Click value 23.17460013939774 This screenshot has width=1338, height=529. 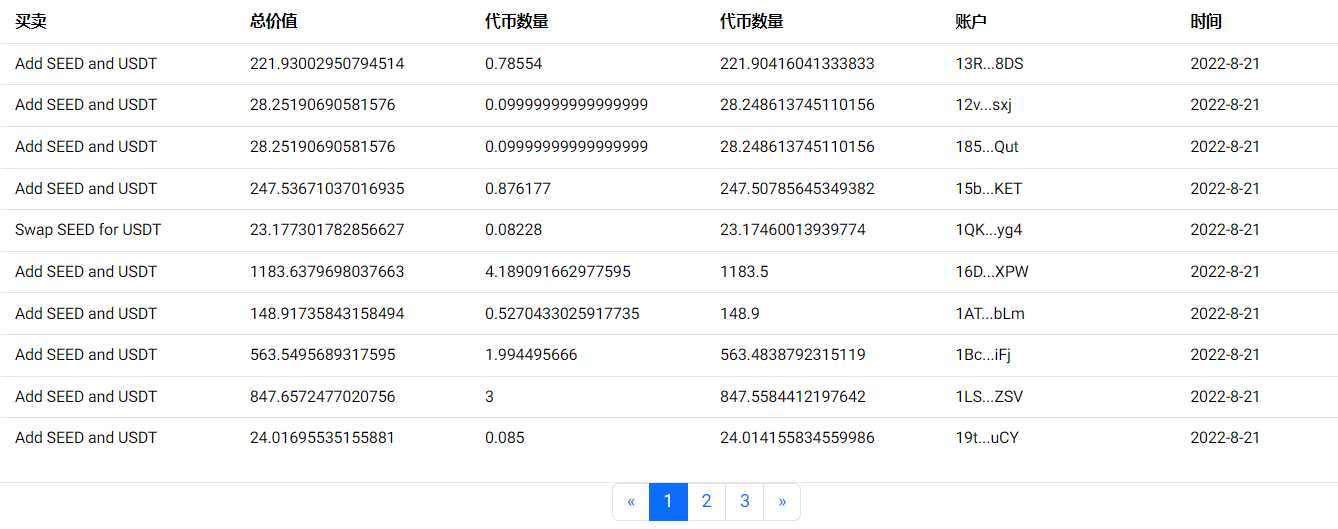click(x=793, y=230)
